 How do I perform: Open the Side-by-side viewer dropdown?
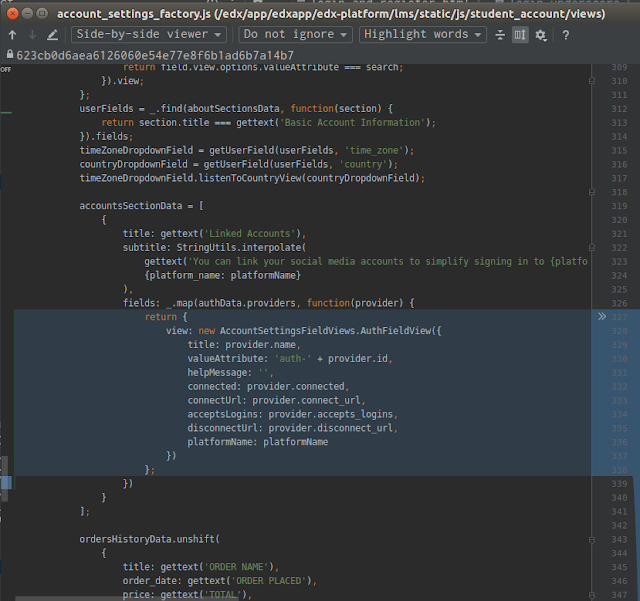149,34
